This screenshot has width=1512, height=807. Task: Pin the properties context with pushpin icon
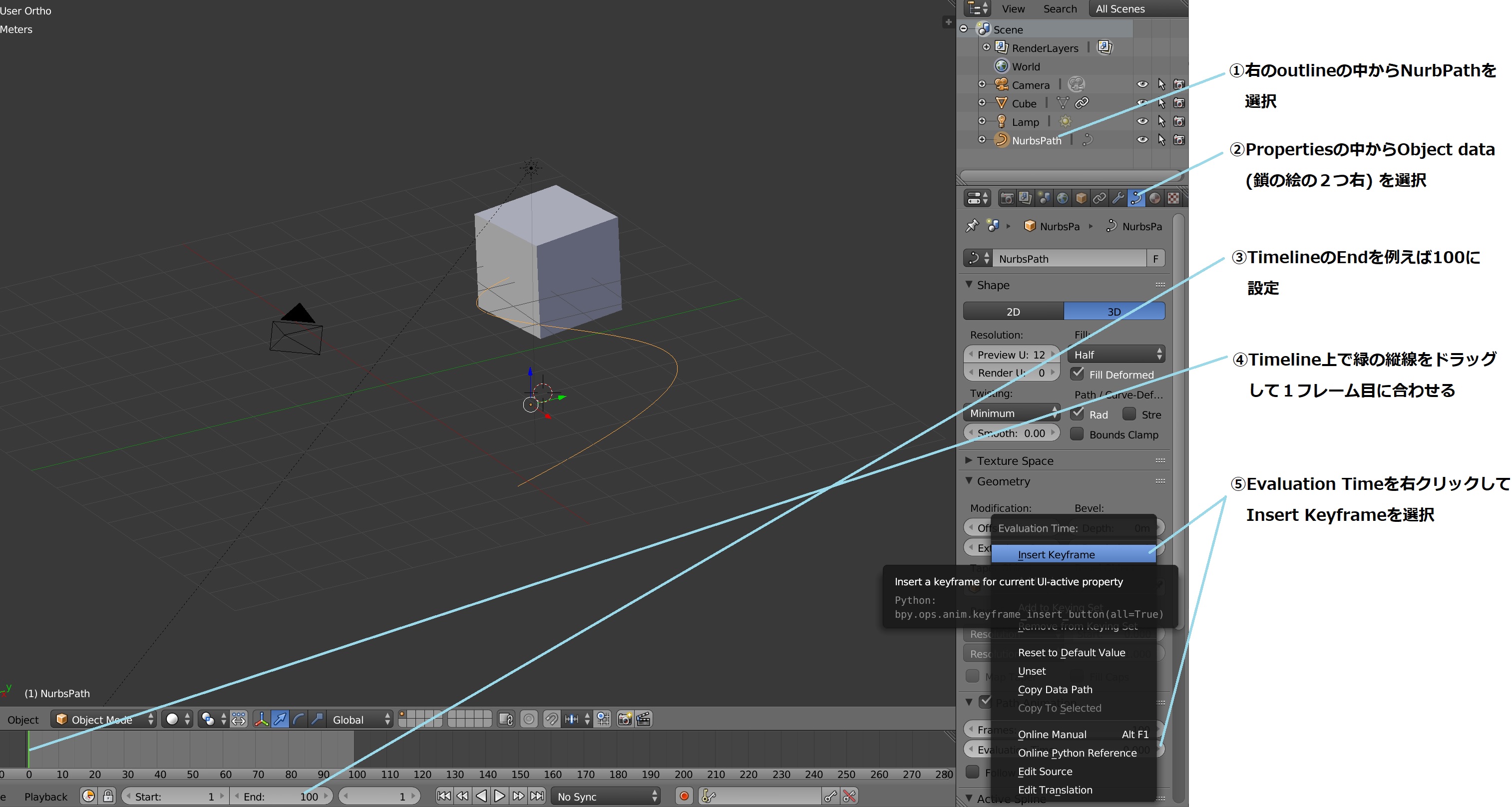tap(972, 226)
